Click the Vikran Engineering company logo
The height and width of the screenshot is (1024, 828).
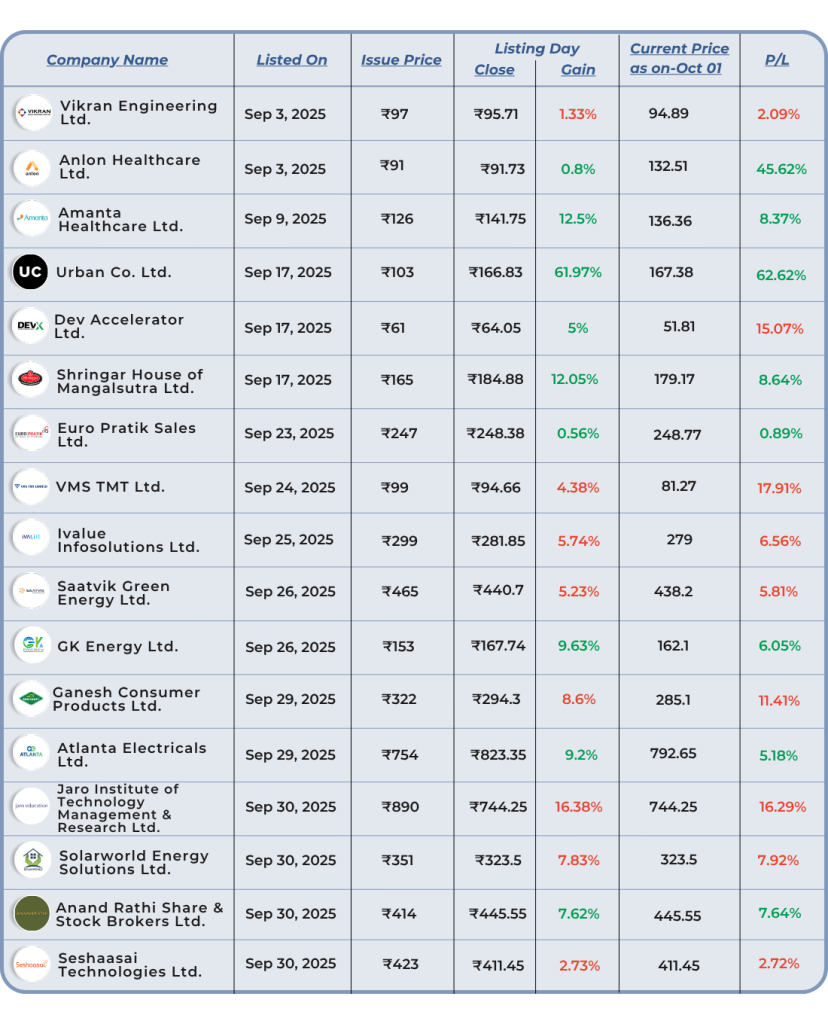[33, 113]
